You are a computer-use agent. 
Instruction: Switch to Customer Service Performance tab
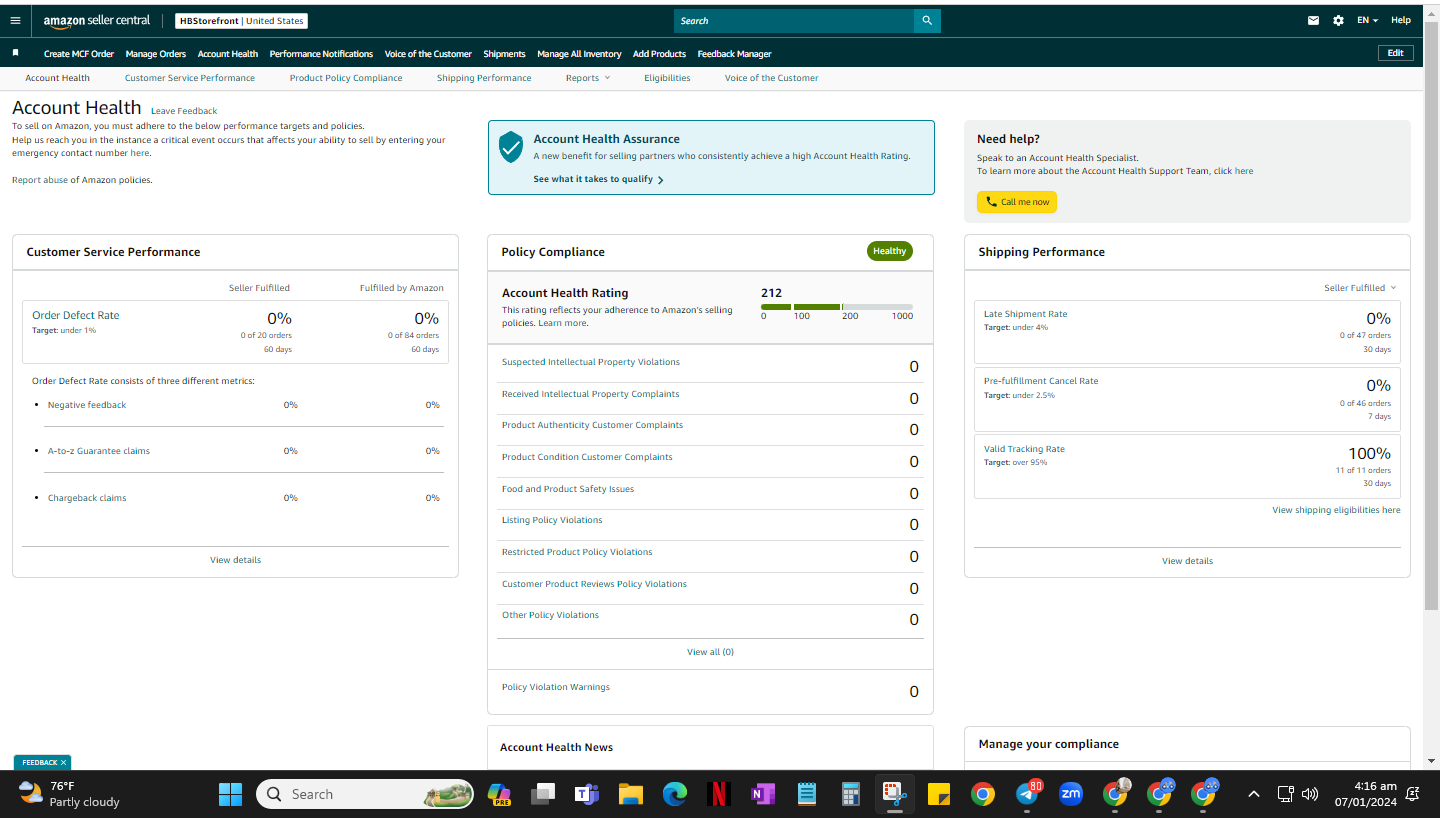coord(190,78)
